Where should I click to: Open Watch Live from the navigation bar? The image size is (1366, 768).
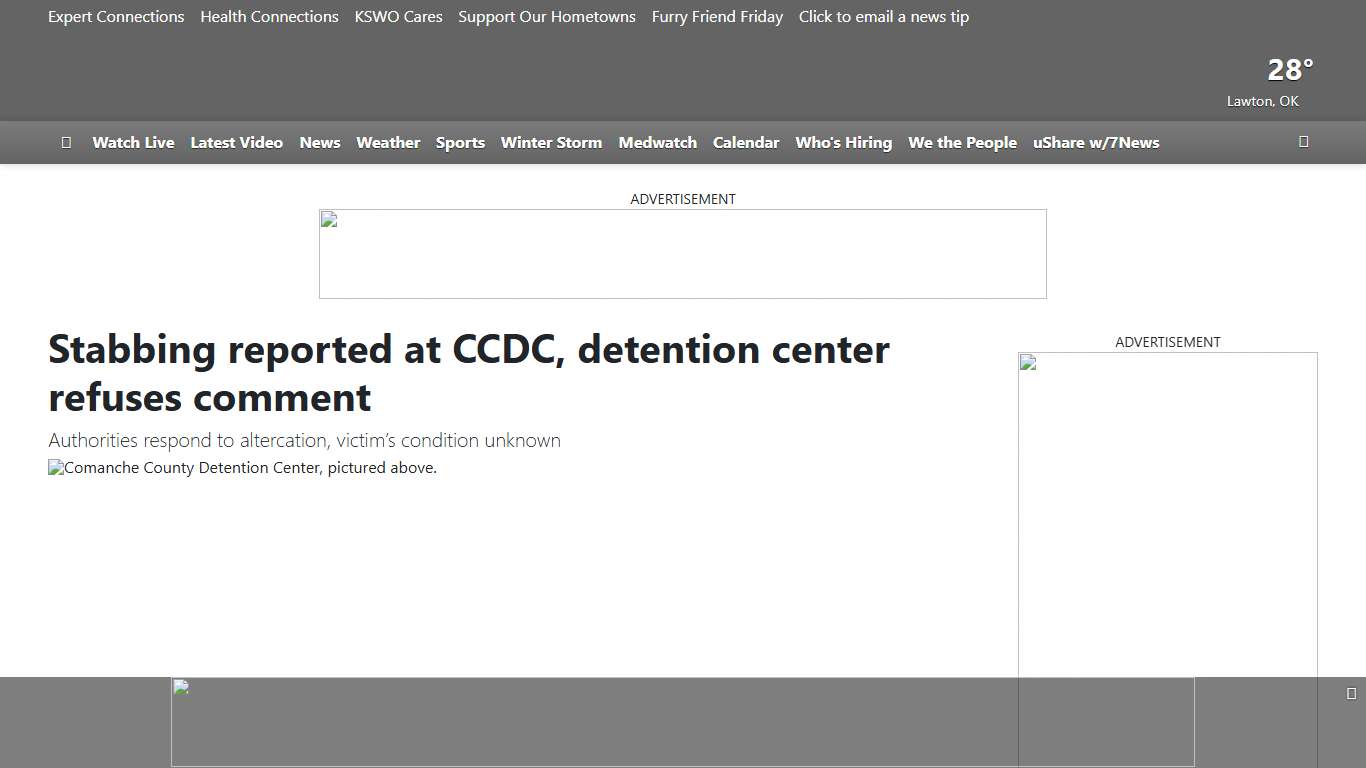[133, 142]
